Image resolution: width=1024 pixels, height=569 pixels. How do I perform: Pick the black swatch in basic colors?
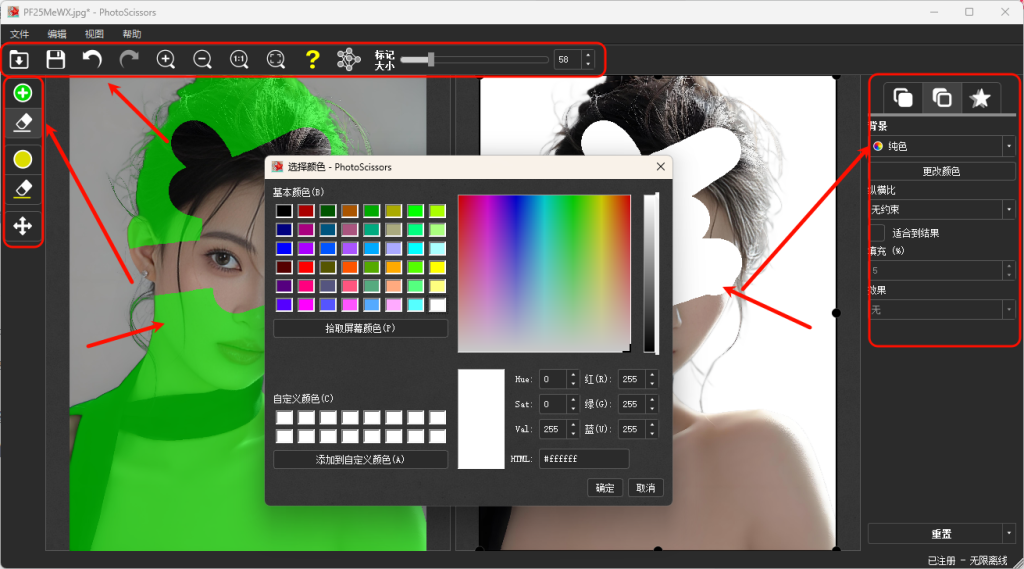[x=284, y=211]
